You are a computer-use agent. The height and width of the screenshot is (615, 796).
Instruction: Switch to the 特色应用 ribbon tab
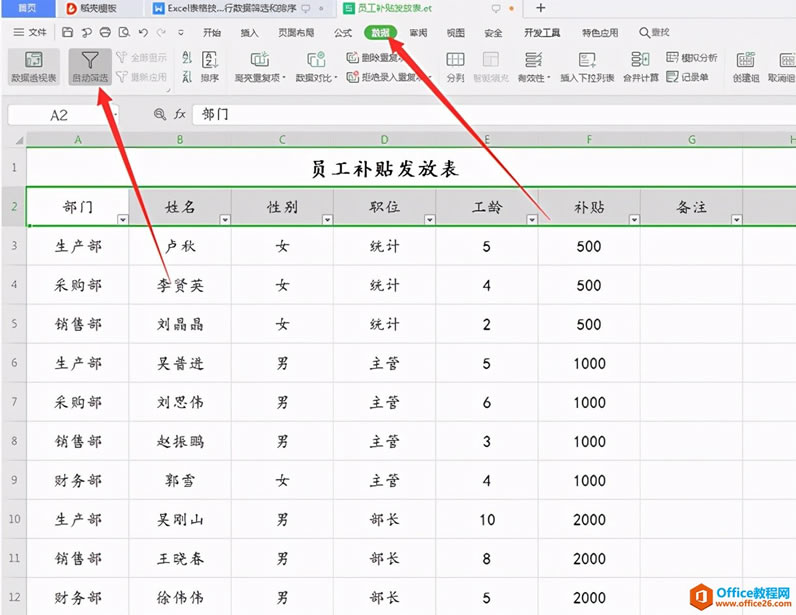point(600,33)
